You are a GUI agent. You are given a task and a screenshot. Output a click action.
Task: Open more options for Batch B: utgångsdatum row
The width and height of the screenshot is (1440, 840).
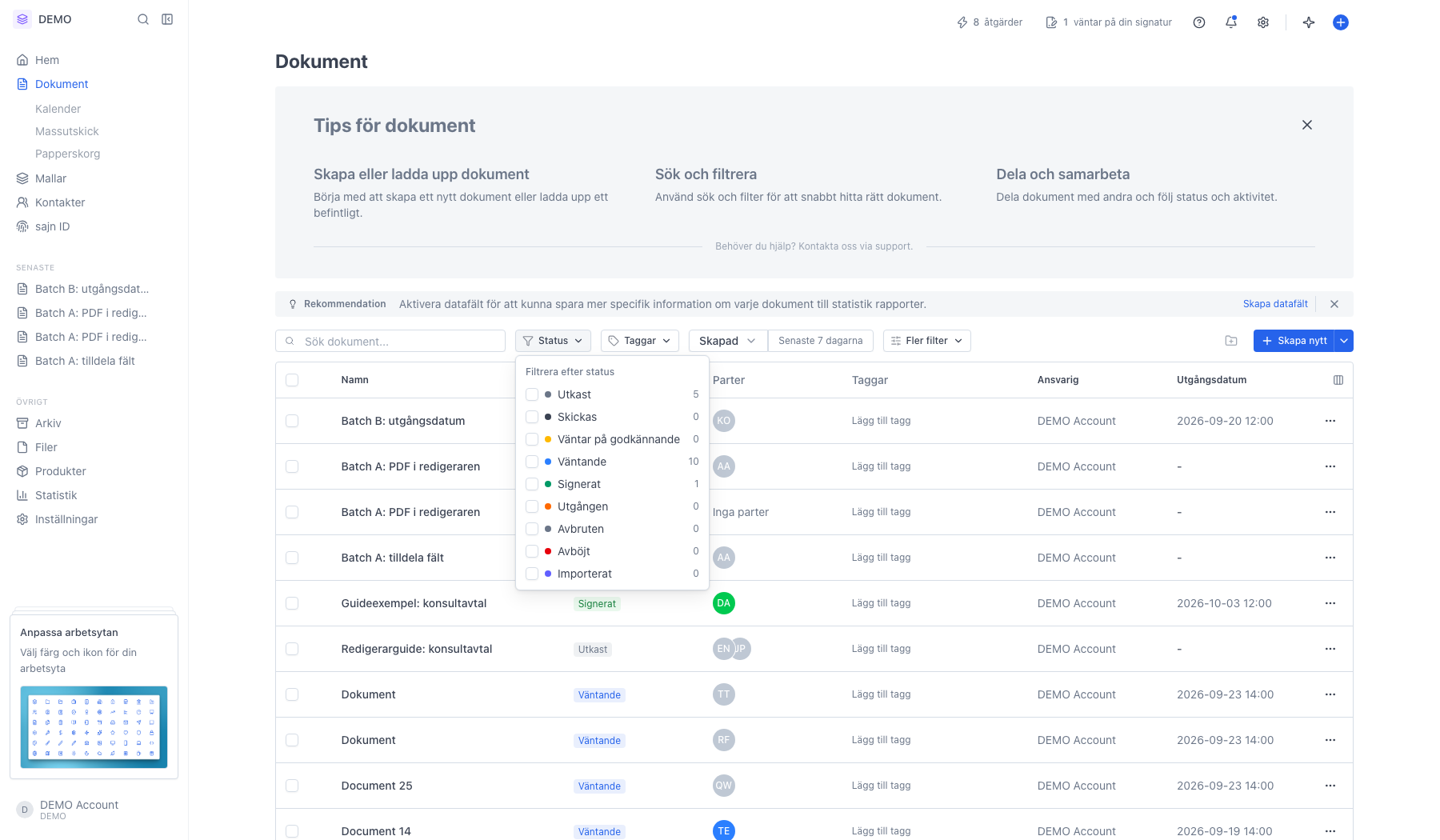1330,421
